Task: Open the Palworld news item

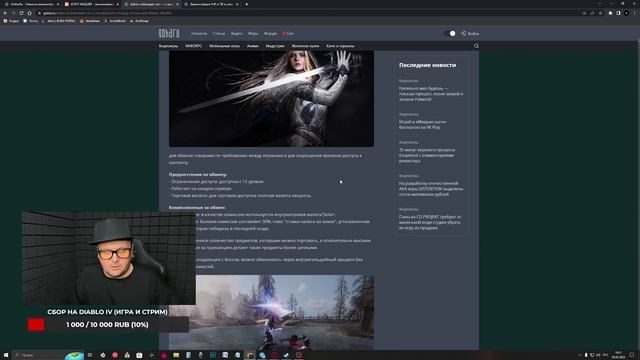Action: pos(431,94)
